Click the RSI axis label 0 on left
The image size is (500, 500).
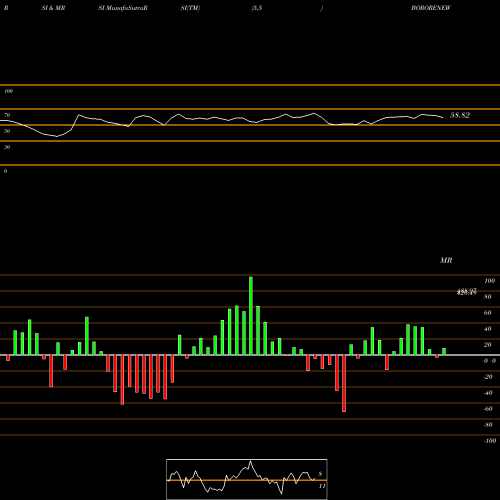point(5,171)
